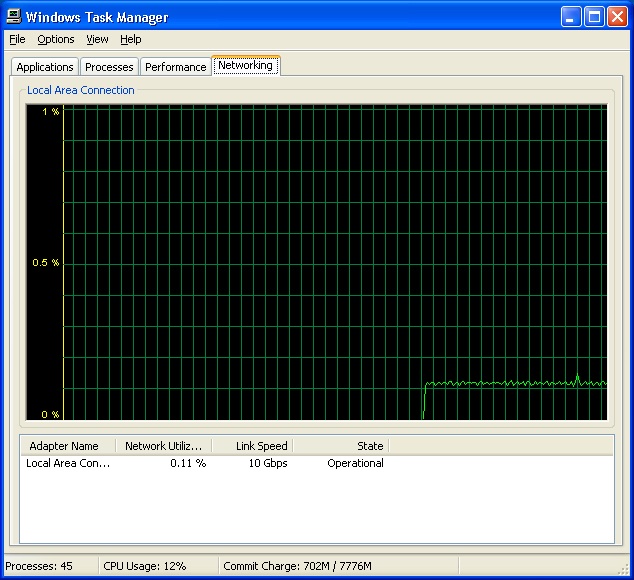
Task: Close the Windows Task Manager window
Action: tap(617, 17)
